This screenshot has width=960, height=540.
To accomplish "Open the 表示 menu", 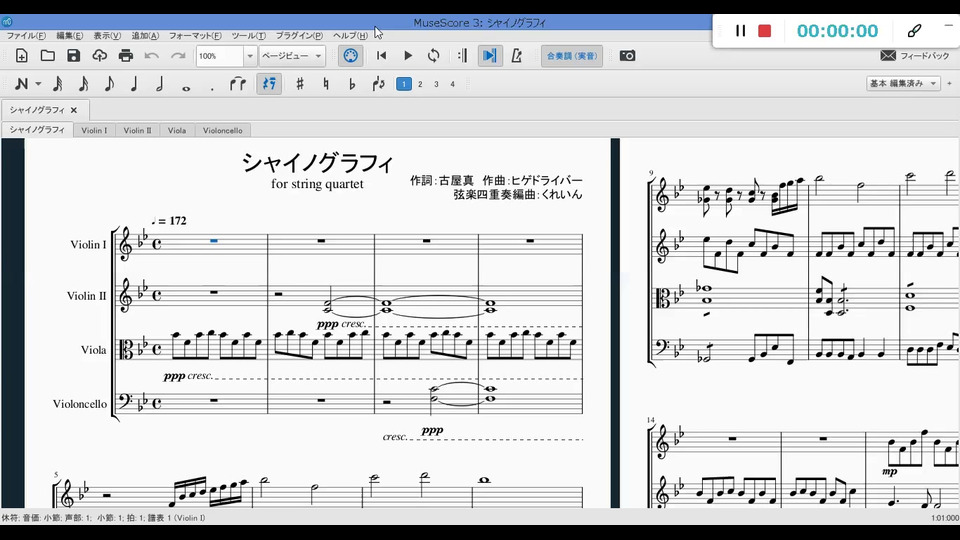I will point(107,36).
